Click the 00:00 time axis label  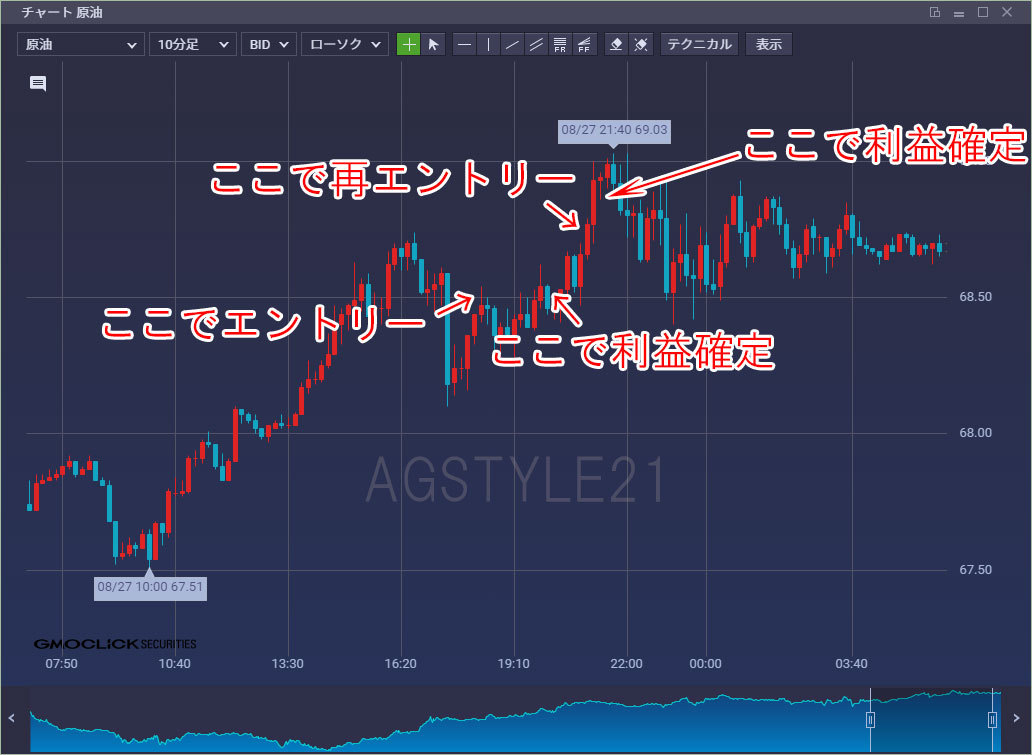[706, 664]
